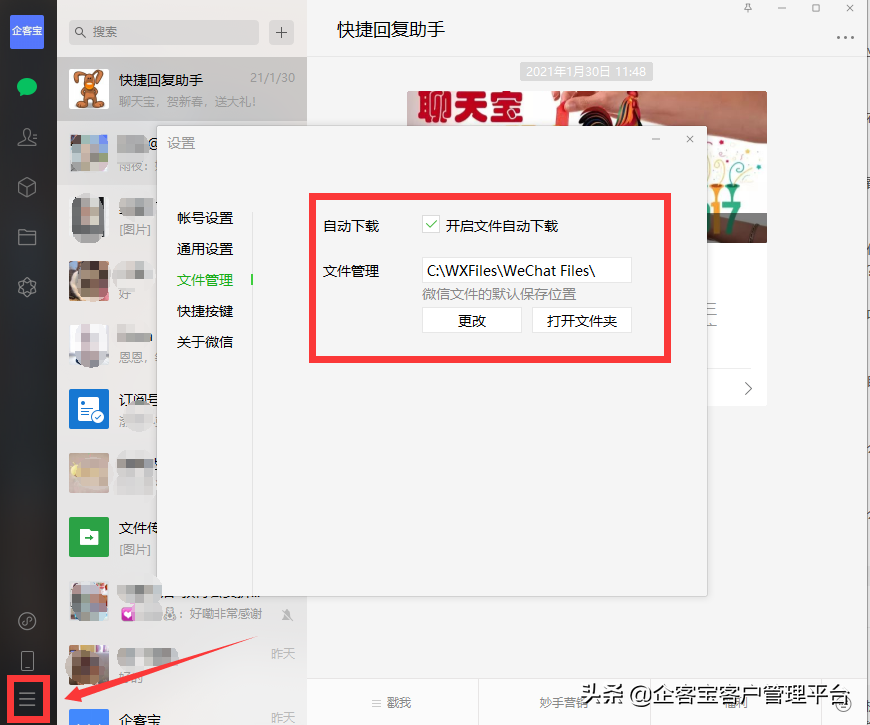
Task: Open the Mini Programs icon in sidebar
Action: [27, 621]
